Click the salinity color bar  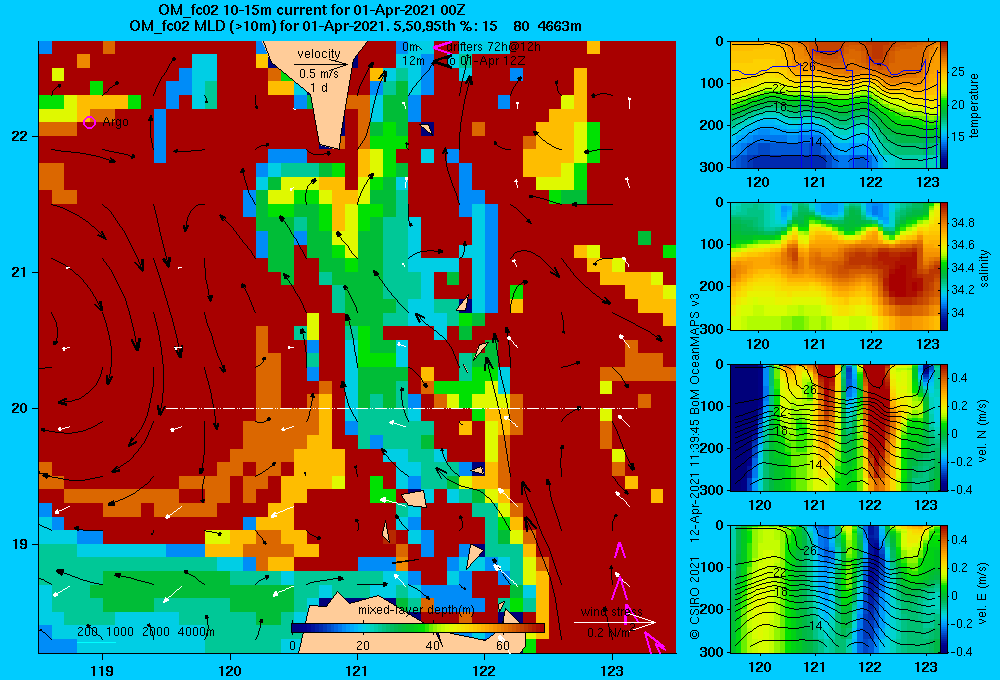pos(944,266)
